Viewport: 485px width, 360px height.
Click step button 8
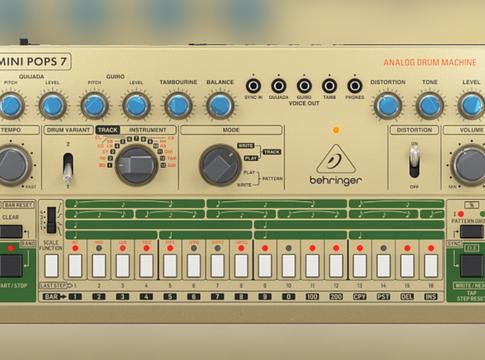(241, 265)
